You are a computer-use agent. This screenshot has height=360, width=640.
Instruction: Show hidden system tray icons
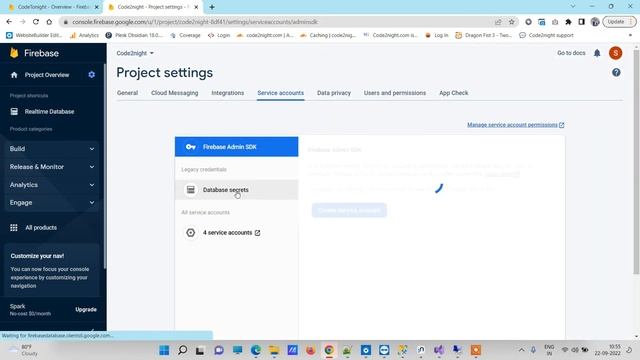521,350
